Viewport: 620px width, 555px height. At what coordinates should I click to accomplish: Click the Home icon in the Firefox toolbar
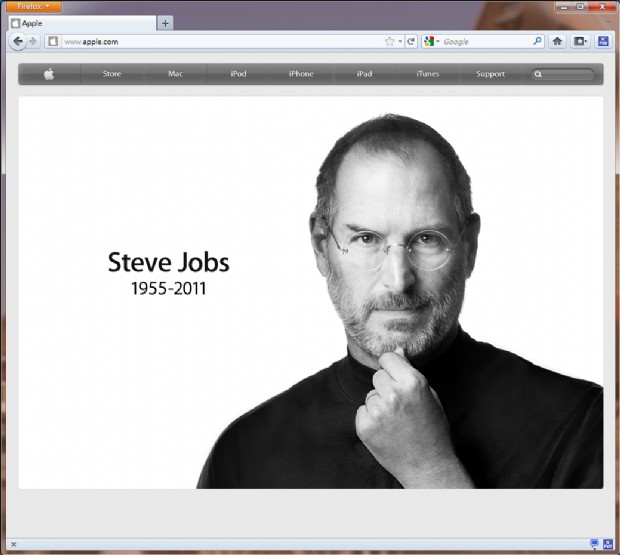click(557, 42)
